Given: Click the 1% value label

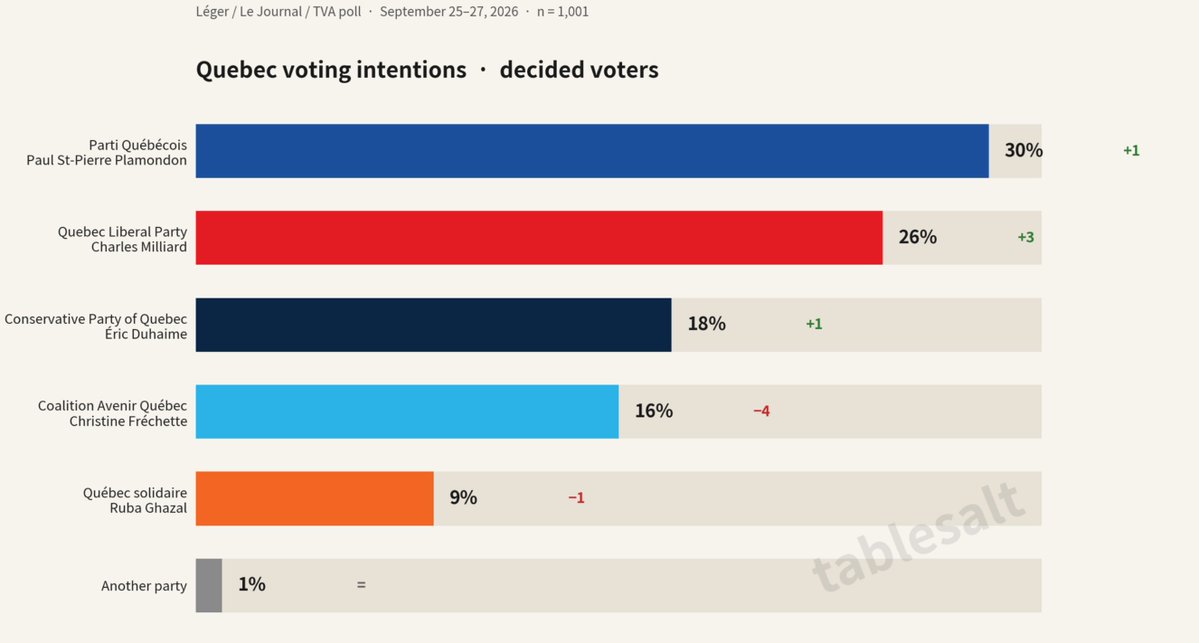Looking at the screenshot, I should pos(252,585).
